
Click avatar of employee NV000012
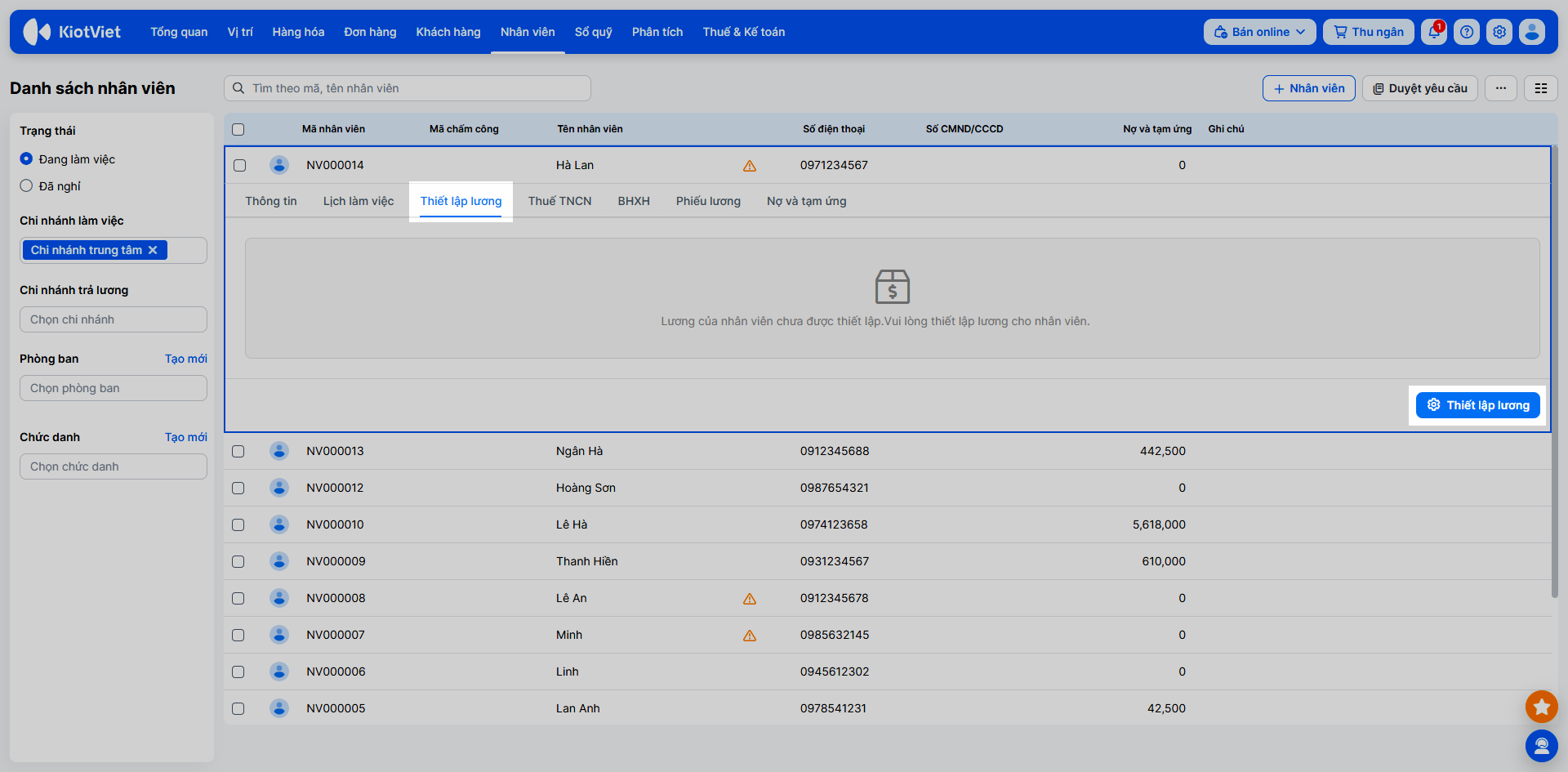click(279, 488)
